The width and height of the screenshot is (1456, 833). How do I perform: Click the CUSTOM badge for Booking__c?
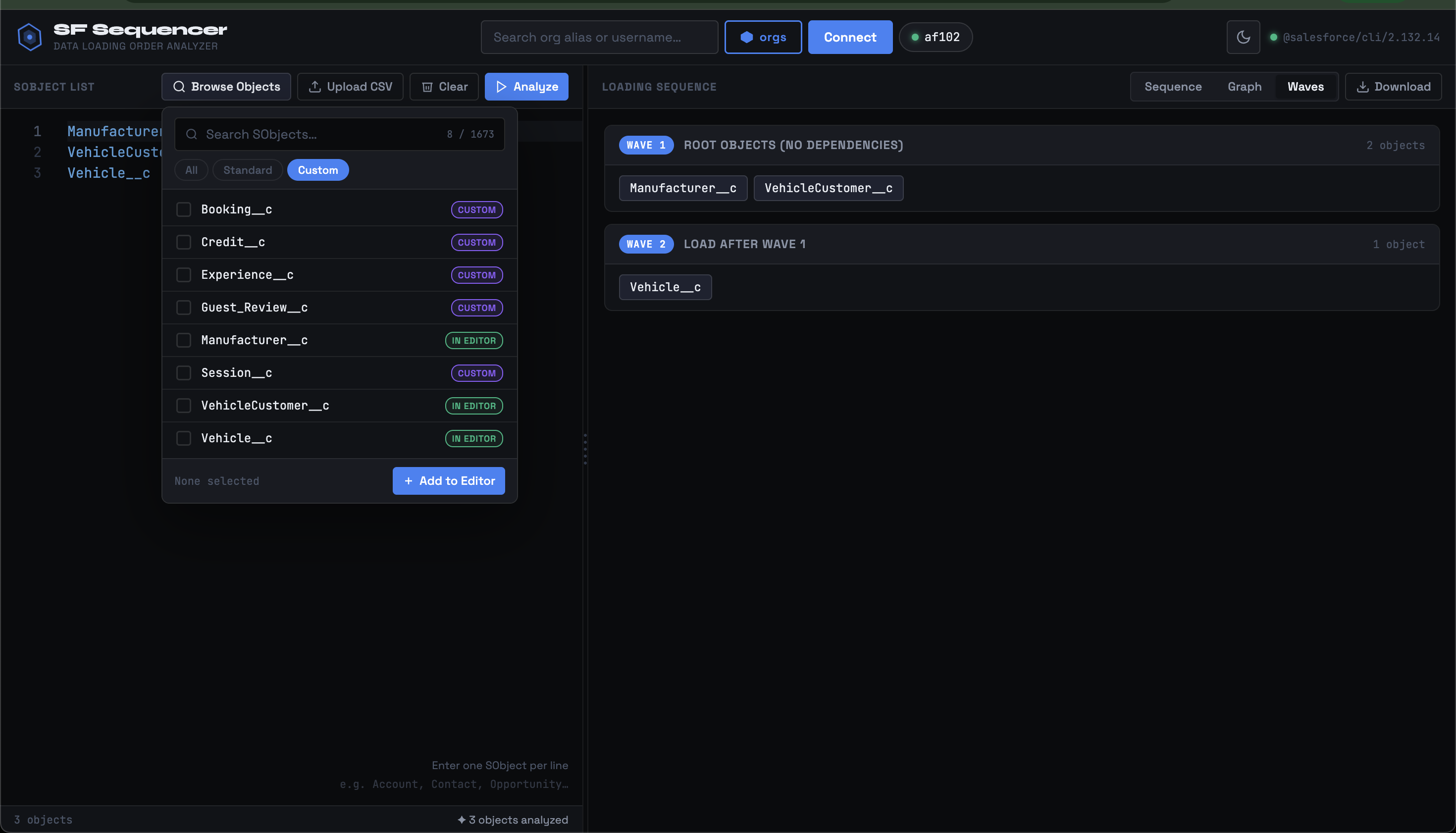coord(477,210)
